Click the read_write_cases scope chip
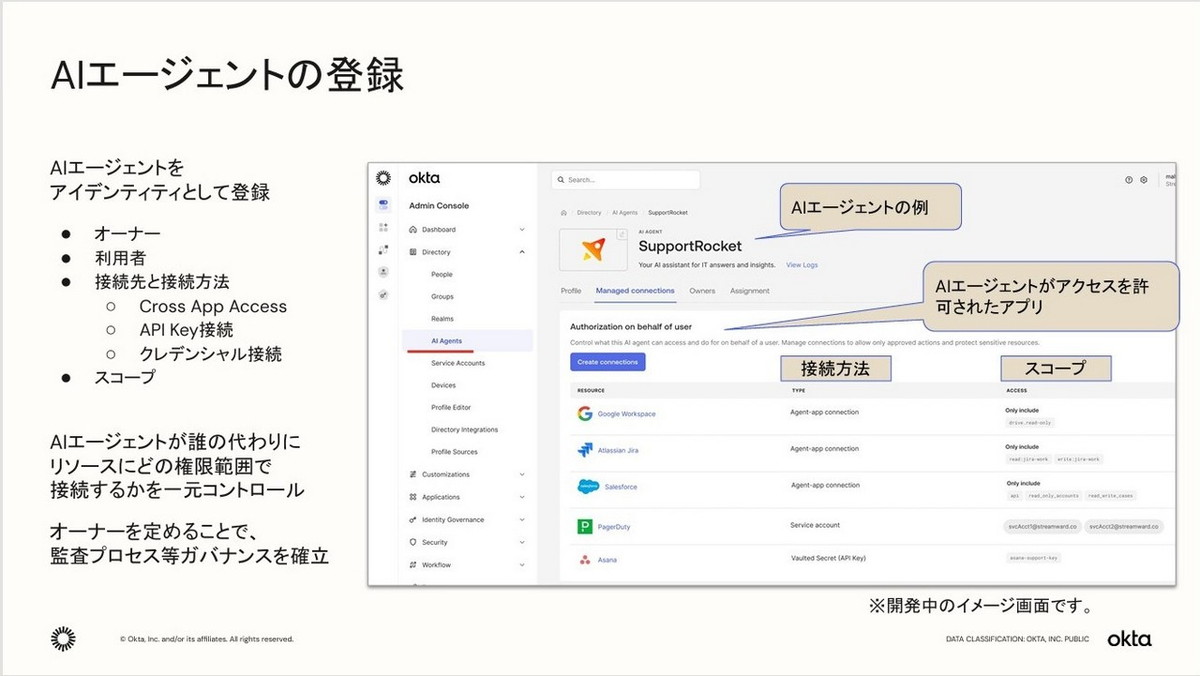 pos(1112,495)
